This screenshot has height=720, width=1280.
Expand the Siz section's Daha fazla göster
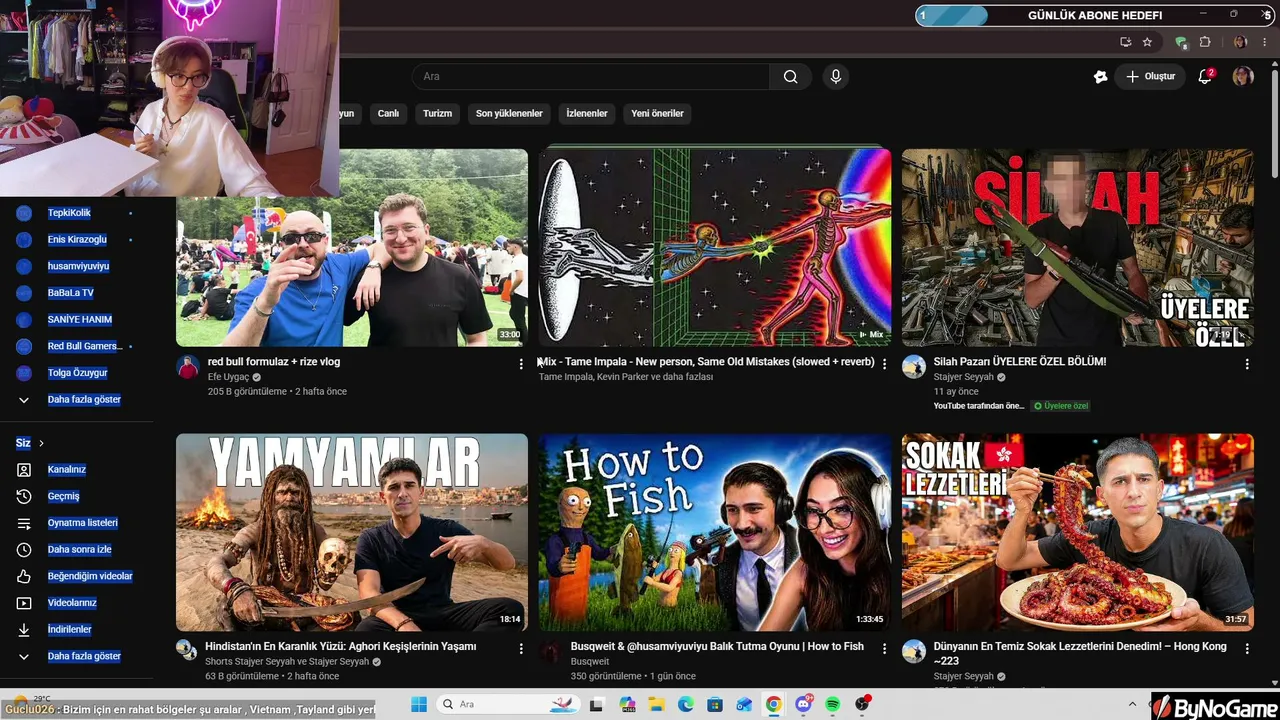point(84,656)
